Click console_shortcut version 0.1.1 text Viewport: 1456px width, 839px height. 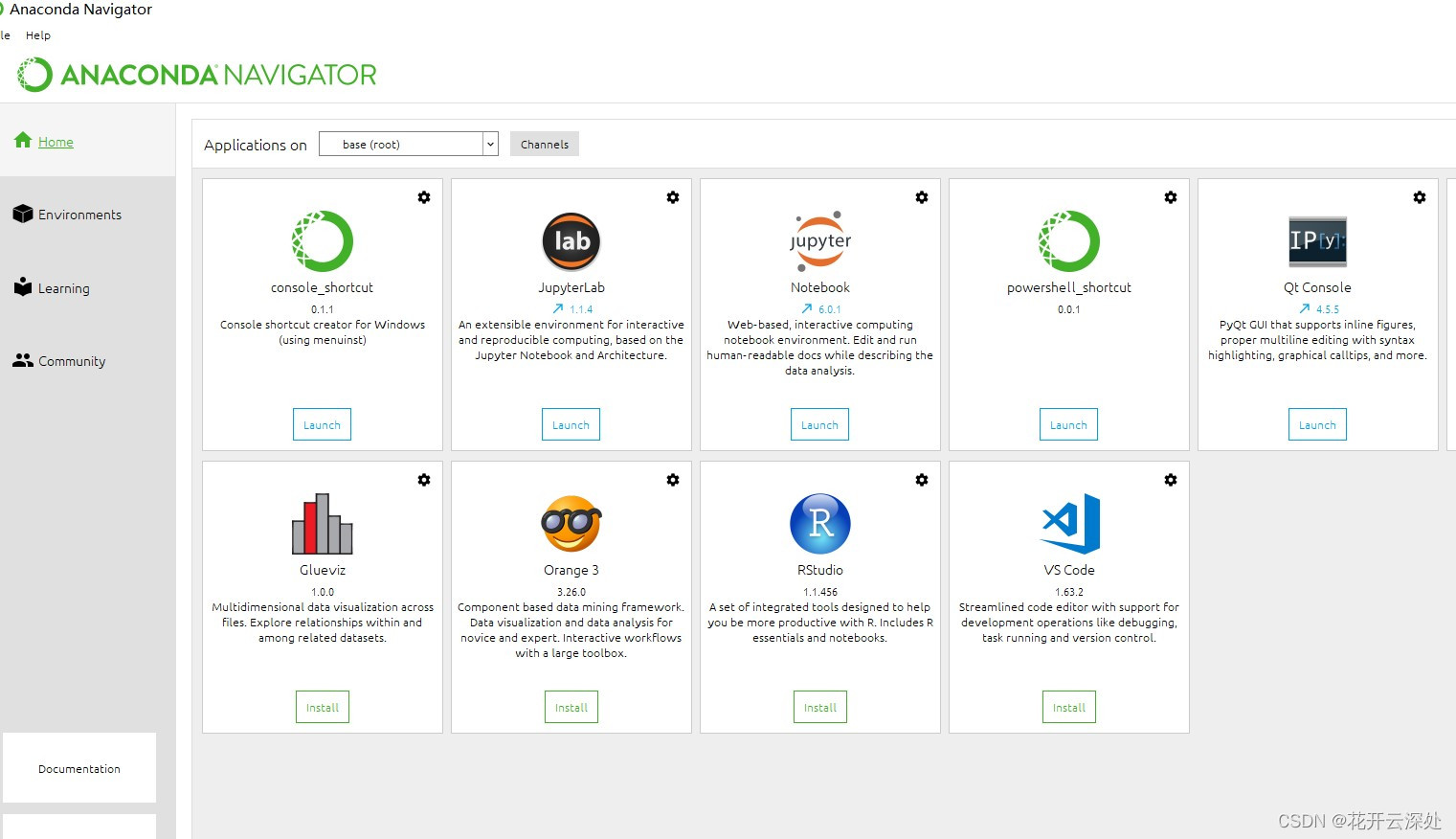pyautogui.click(x=323, y=309)
